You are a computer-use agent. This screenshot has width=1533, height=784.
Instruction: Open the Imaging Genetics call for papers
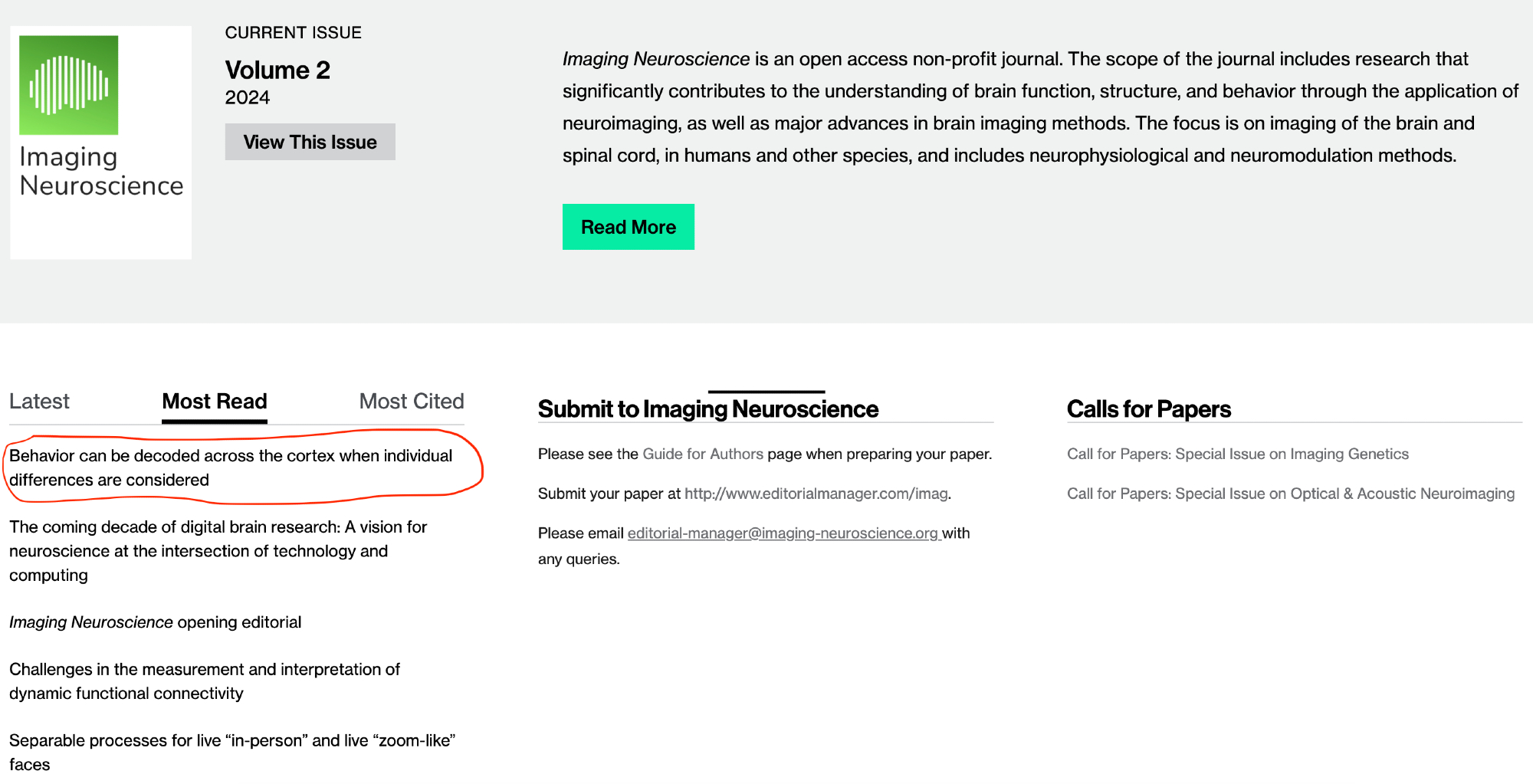[1237, 454]
